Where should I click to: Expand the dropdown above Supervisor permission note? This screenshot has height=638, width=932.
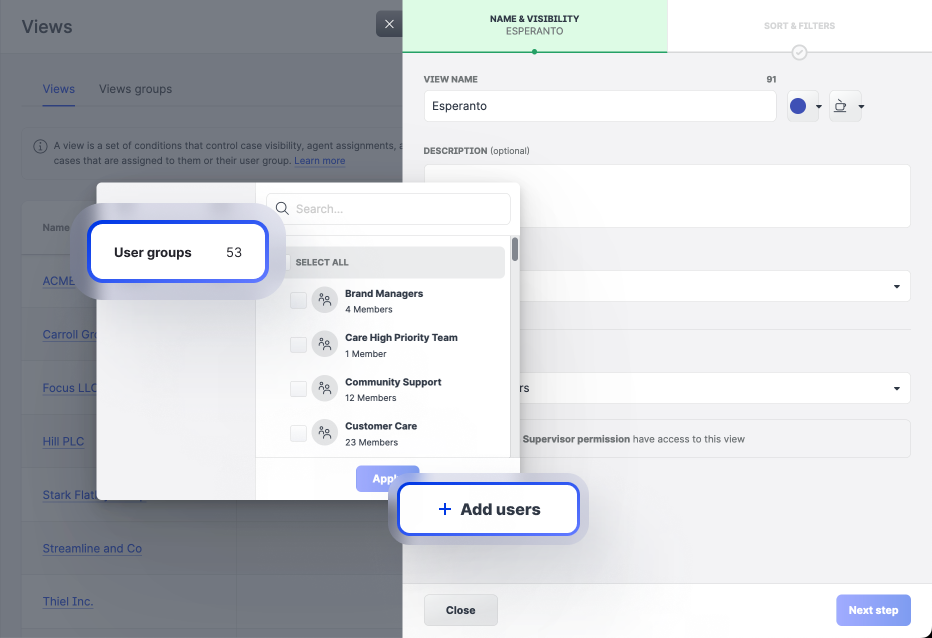(x=895, y=388)
